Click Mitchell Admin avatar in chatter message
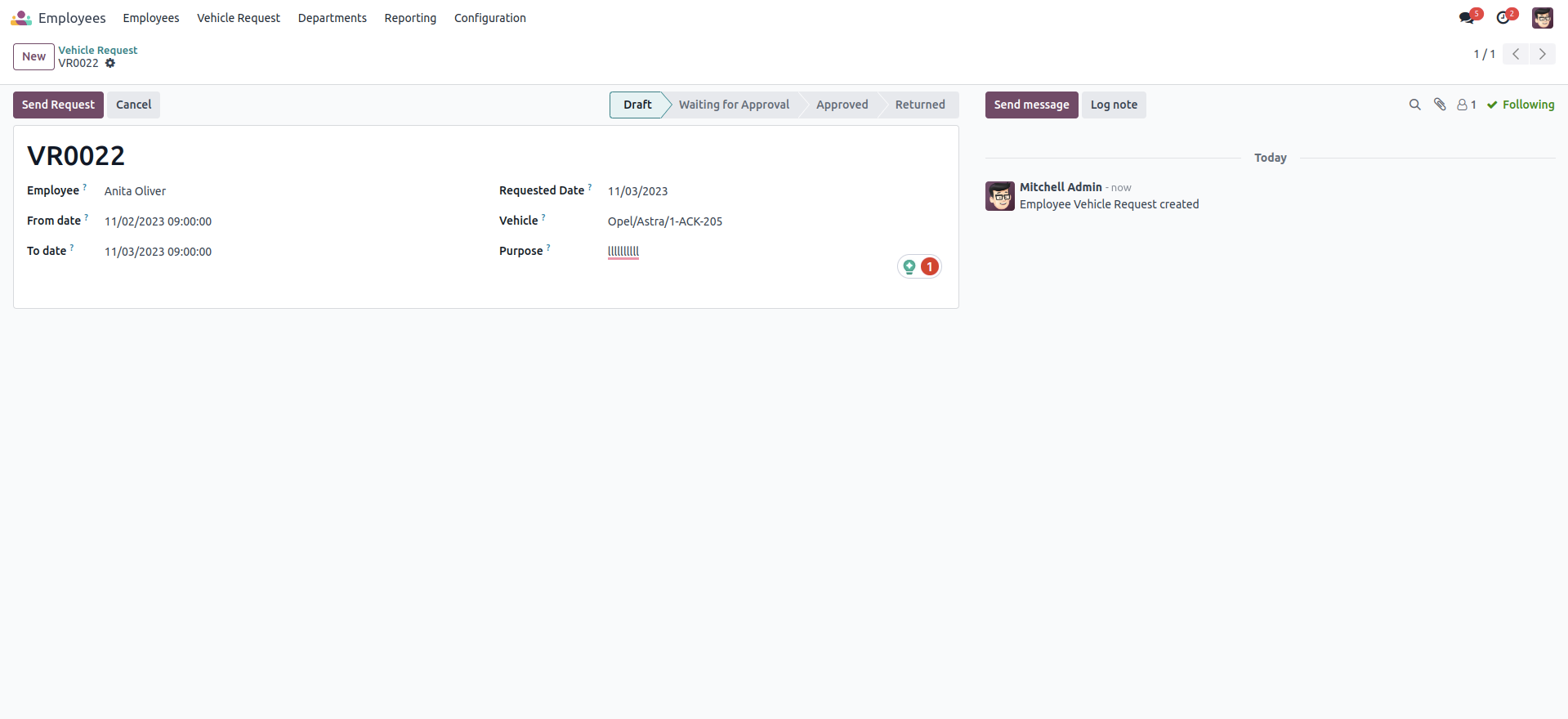1568x719 pixels. [1000, 196]
